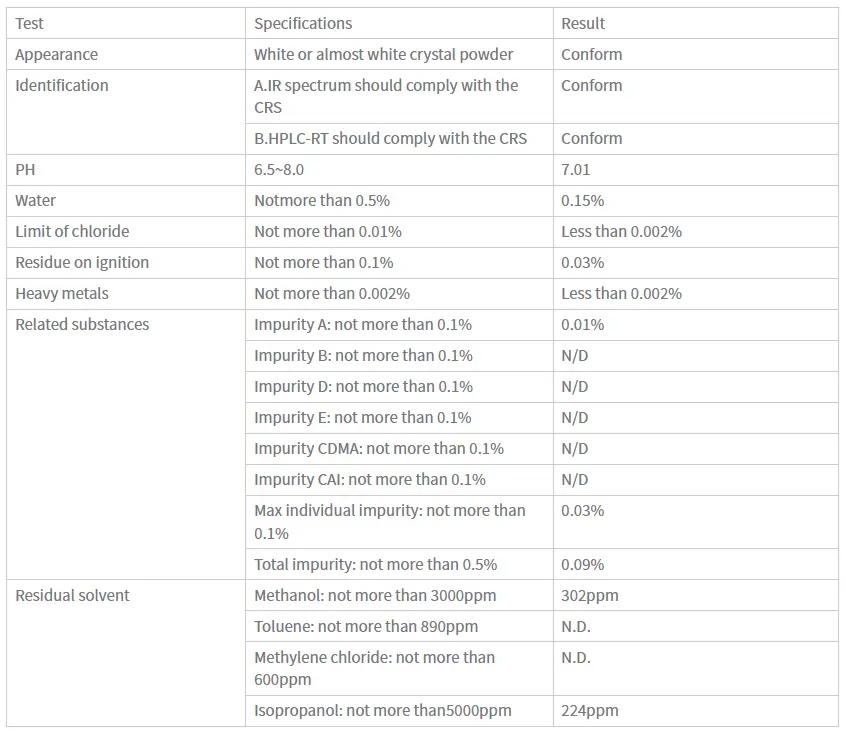The width and height of the screenshot is (846, 735).
Task: Select the 'Related substances' row label
Action: [82, 324]
